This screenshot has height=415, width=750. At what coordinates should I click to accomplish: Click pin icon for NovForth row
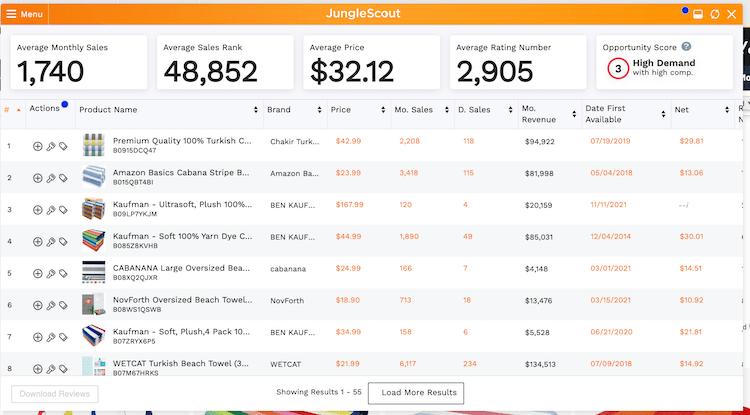tap(51, 305)
